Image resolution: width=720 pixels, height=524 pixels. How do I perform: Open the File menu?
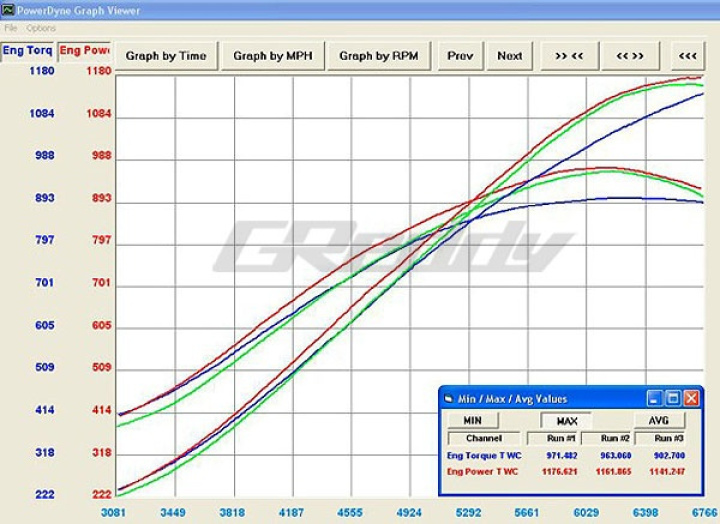click(x=11, y=28)
